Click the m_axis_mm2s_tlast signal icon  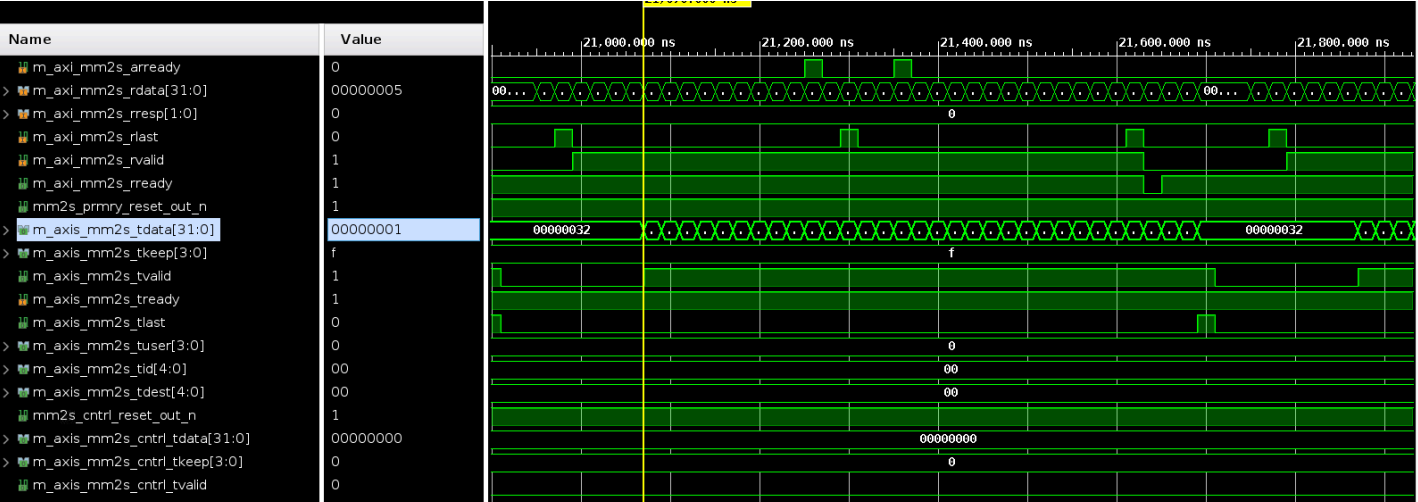[x=23, y=323]
